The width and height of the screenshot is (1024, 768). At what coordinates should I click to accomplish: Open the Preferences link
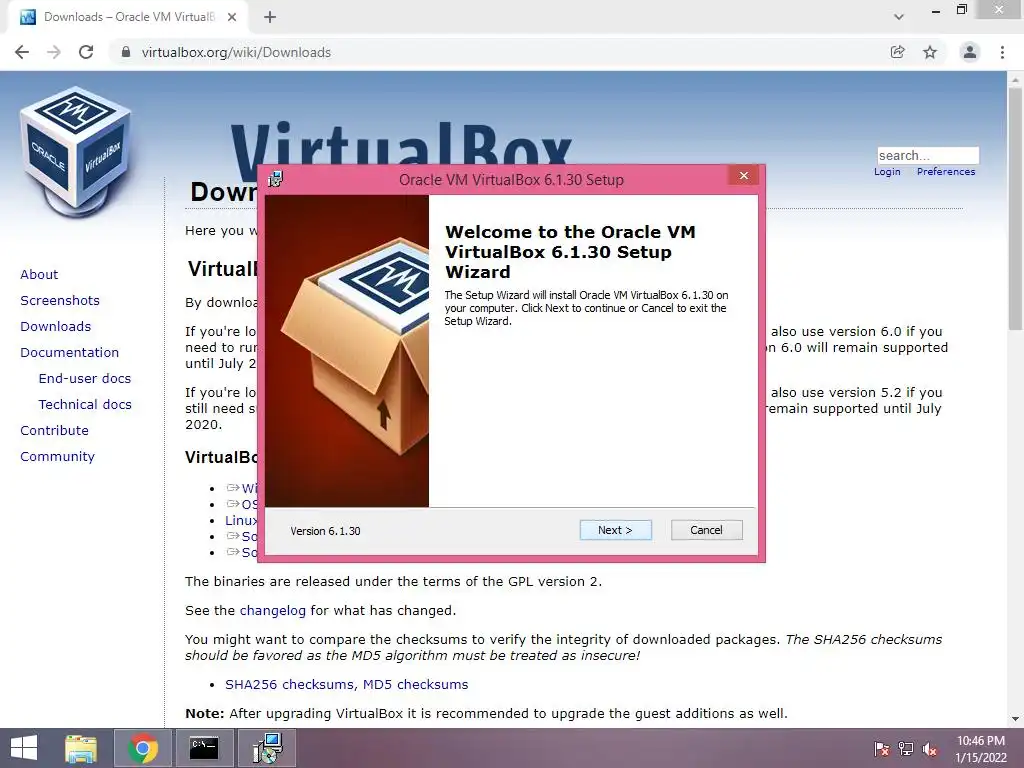[946, 172]
